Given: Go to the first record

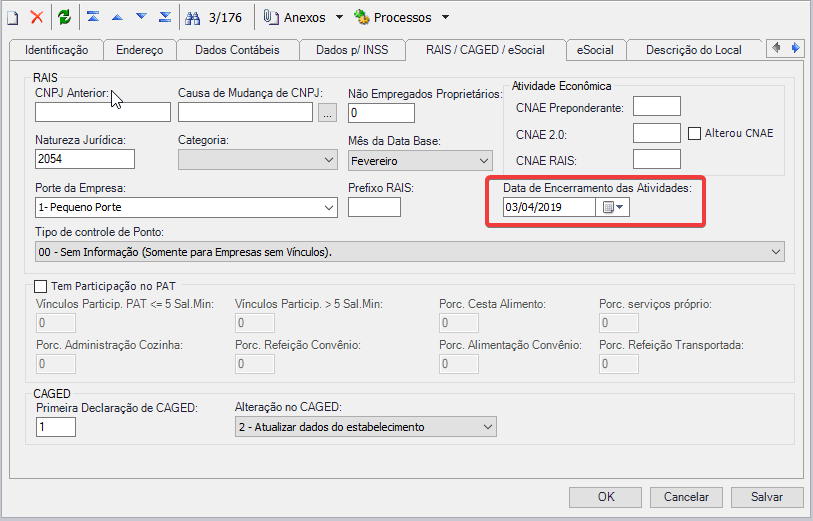Looking at the screenshot, I should [93, 17].
